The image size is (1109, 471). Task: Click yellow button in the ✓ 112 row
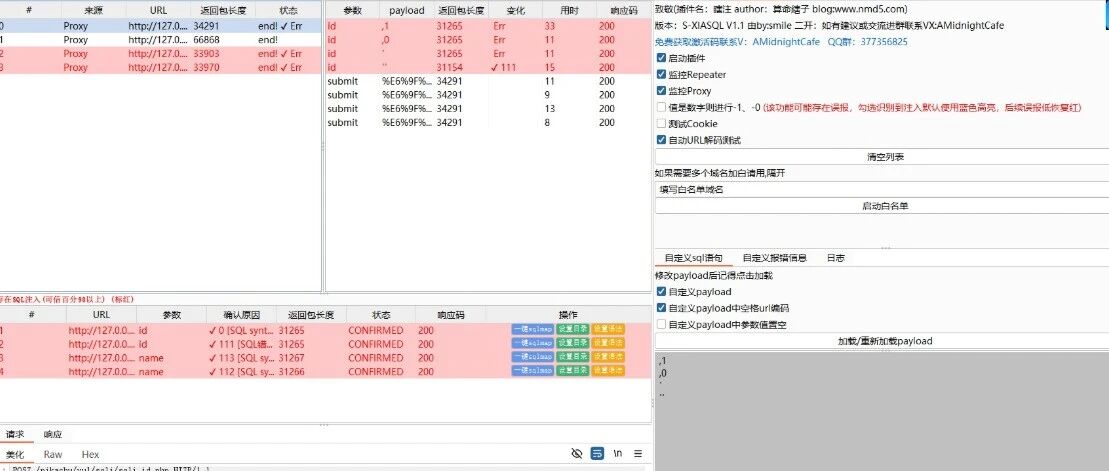tap(608, 371)
